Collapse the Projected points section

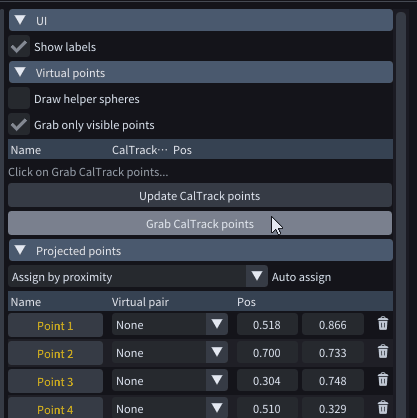[201, 250]
